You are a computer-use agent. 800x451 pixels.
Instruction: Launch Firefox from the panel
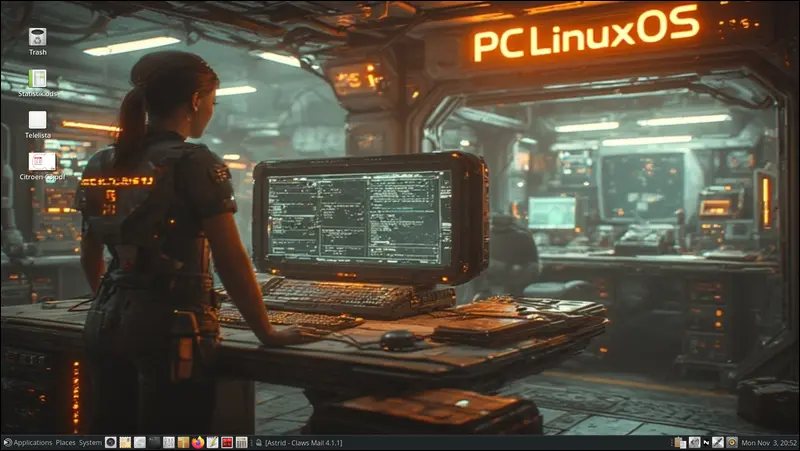tap(198, 442)
